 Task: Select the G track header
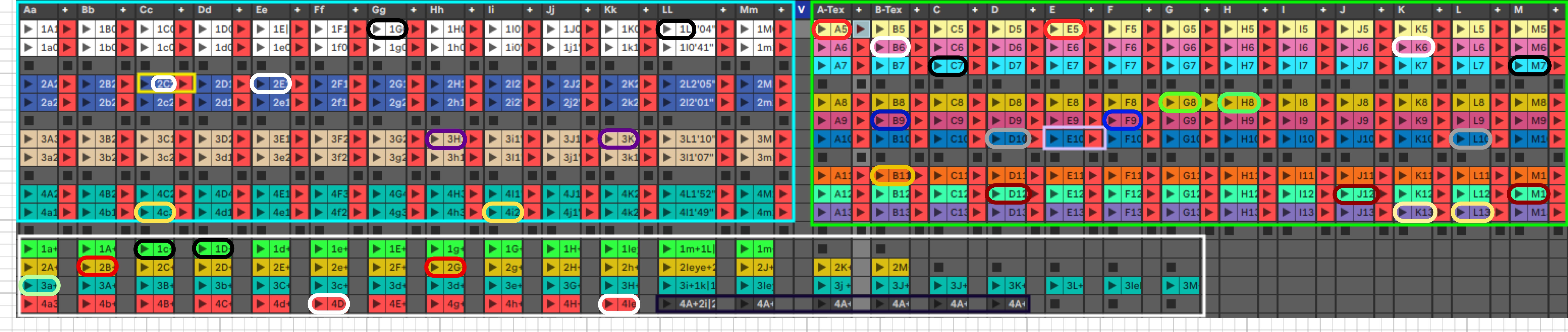coord(1181,10)
